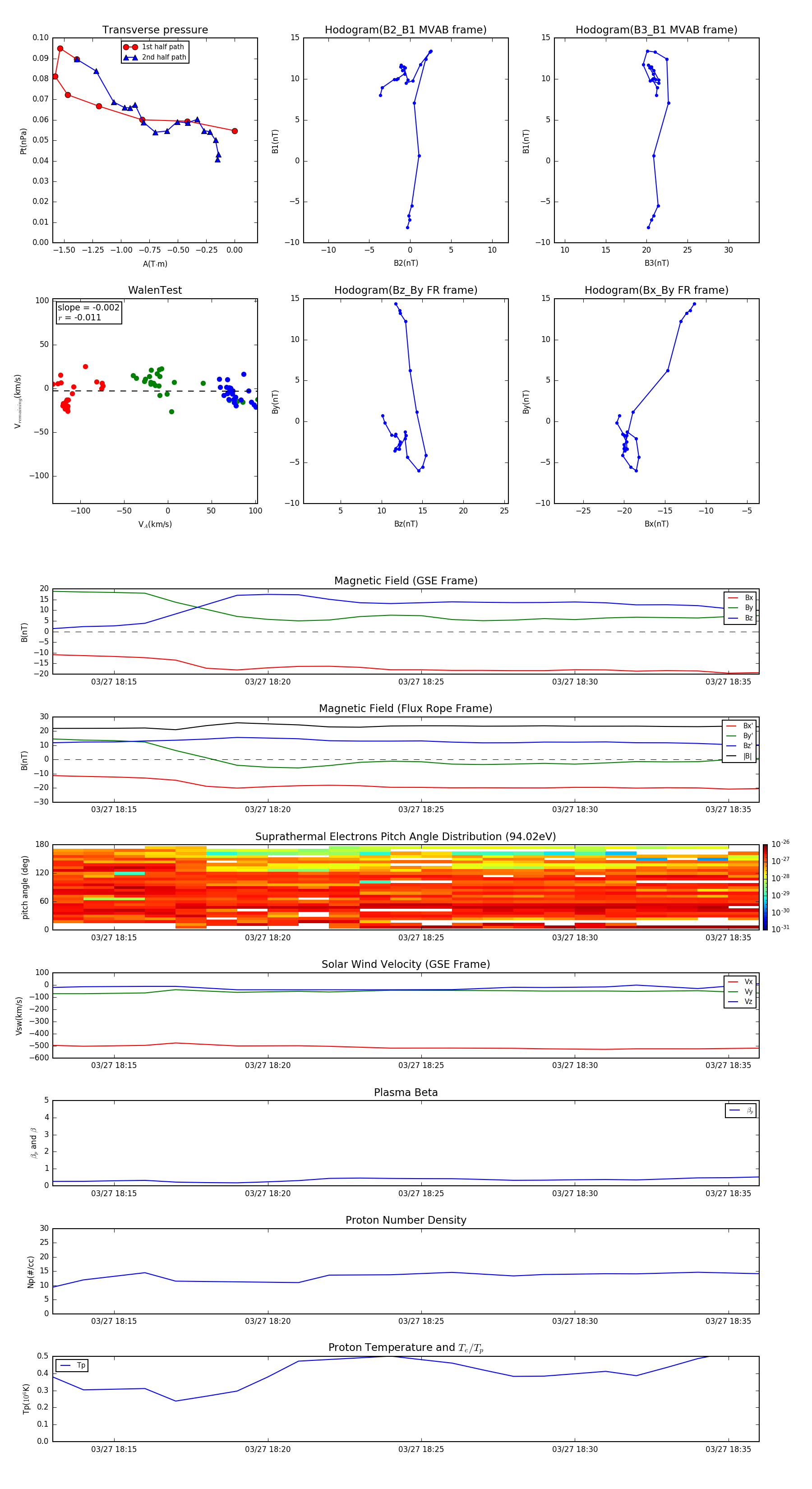This screenshot has width=812, height=1489.
Task: Click the "Vsw(km/s)" y-axis label
Action: click(x=19, y=1016)
